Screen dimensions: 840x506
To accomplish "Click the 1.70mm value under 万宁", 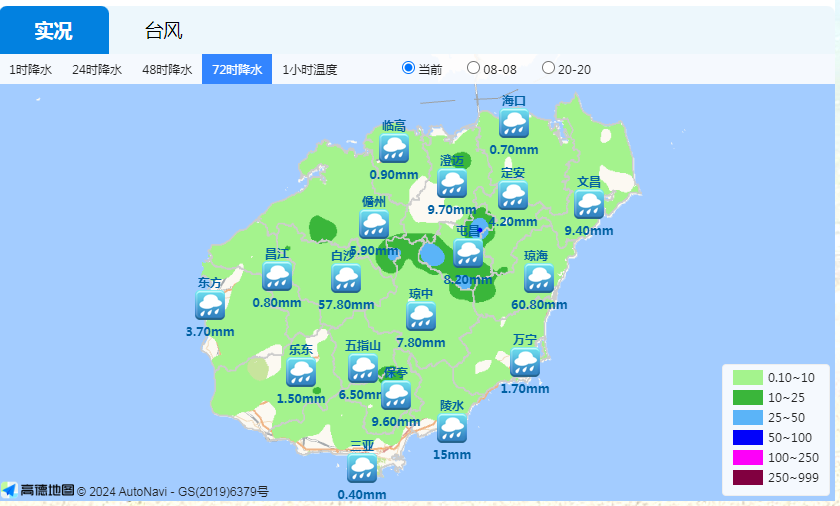I will 525,389.
